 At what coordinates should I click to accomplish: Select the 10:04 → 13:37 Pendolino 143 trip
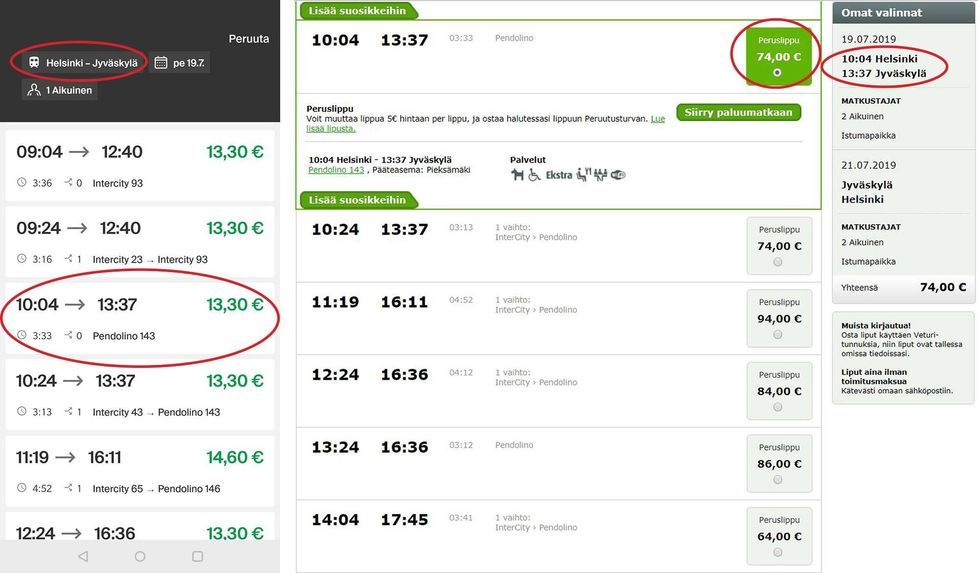pyautogui.click(x=140, y=318)
